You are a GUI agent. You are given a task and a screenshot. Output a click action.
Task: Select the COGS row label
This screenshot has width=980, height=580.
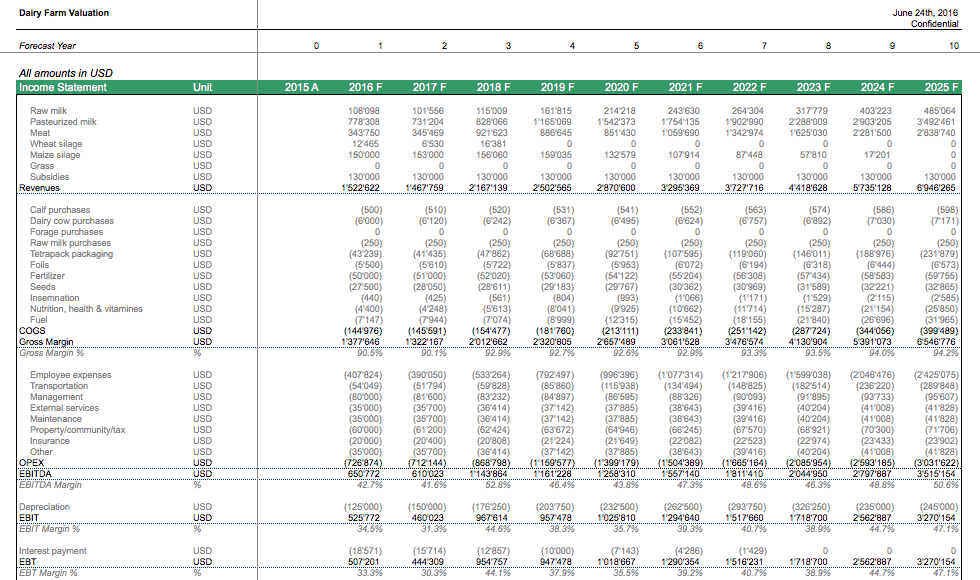32,331
